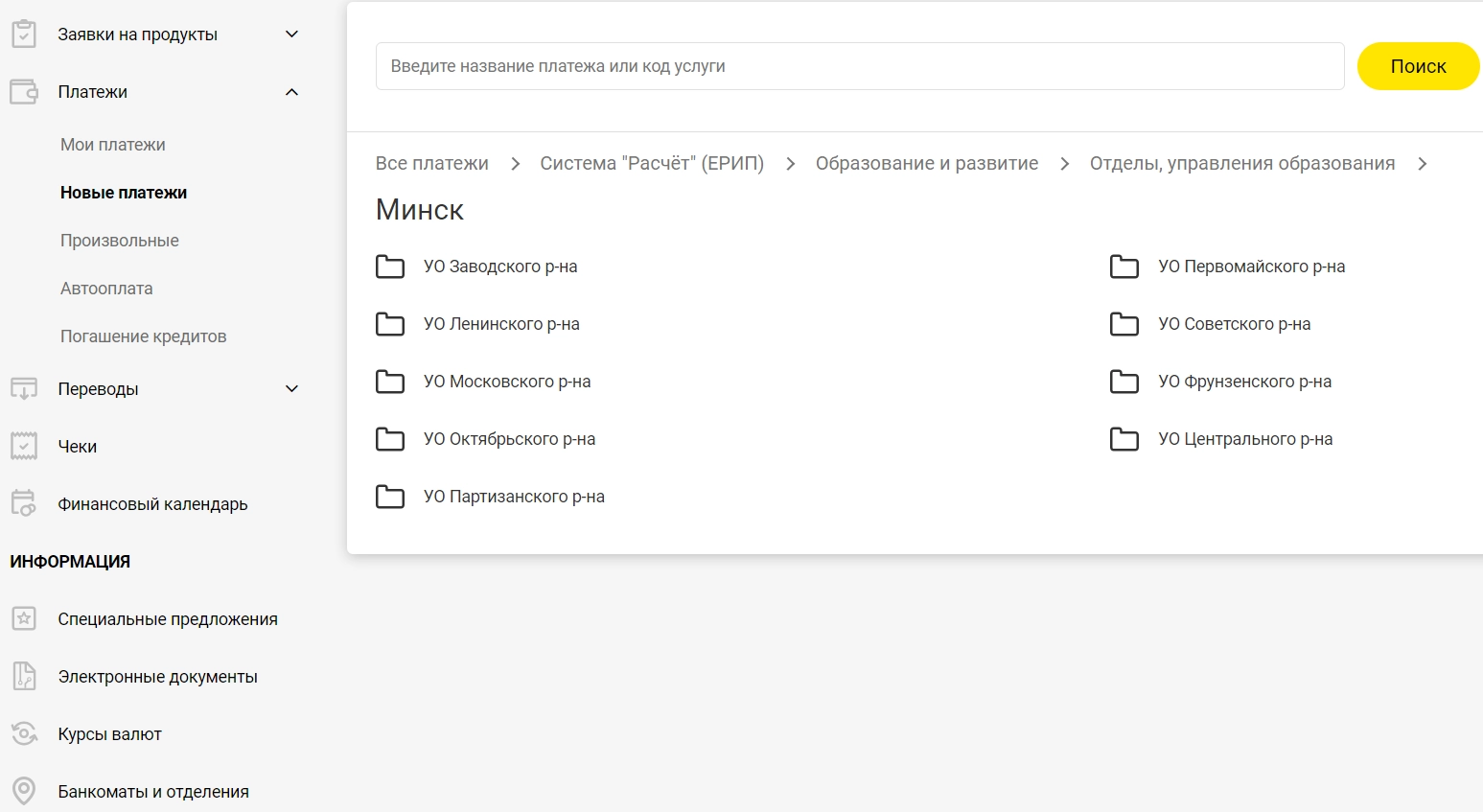The image size is (1483, 812).
Task: Open Произвольные payments item
Action: coord(120,241)
